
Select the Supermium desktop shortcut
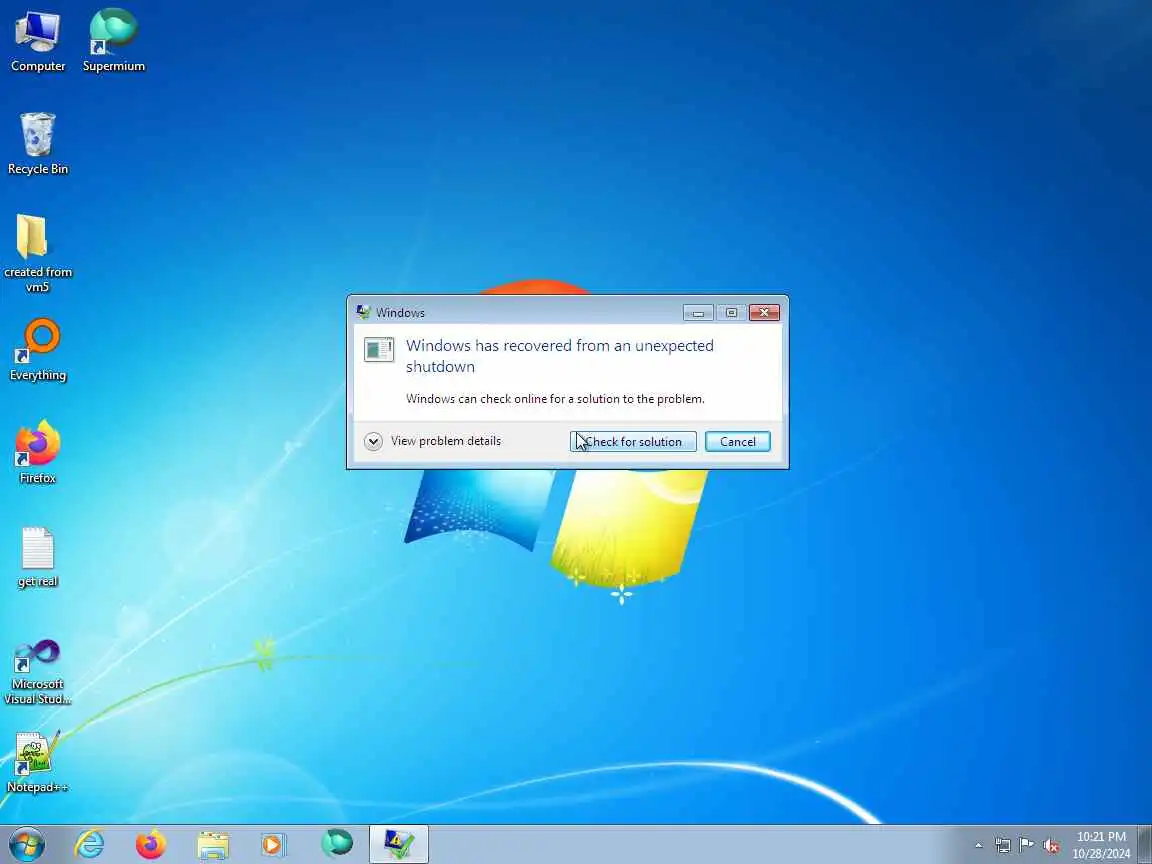point(113,41)
